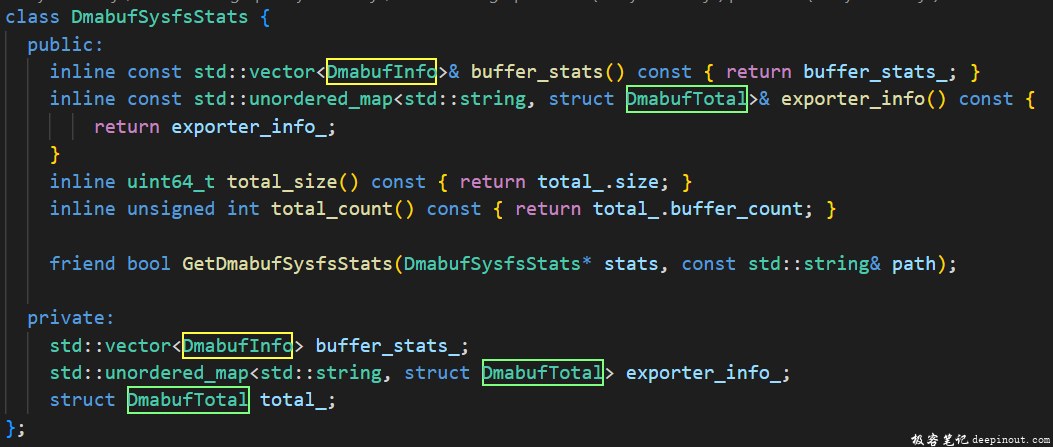Click the exporter_info() function name

point(863,99)
